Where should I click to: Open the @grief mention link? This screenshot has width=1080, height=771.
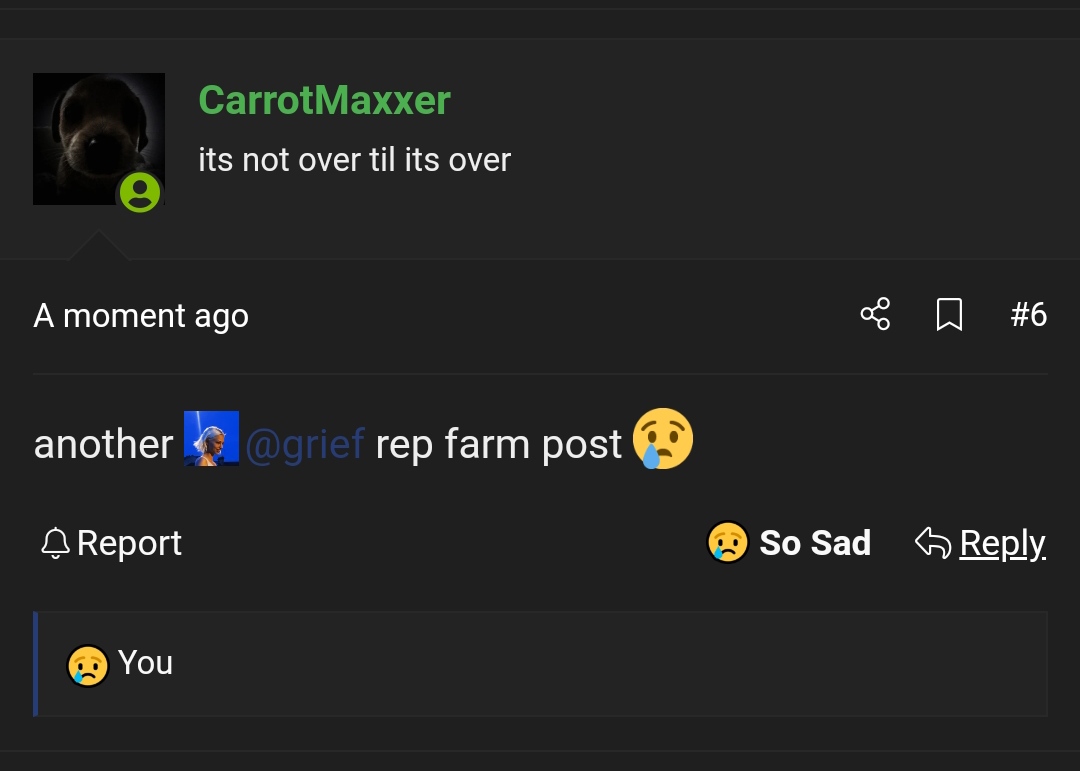click(x=305, y=443)
